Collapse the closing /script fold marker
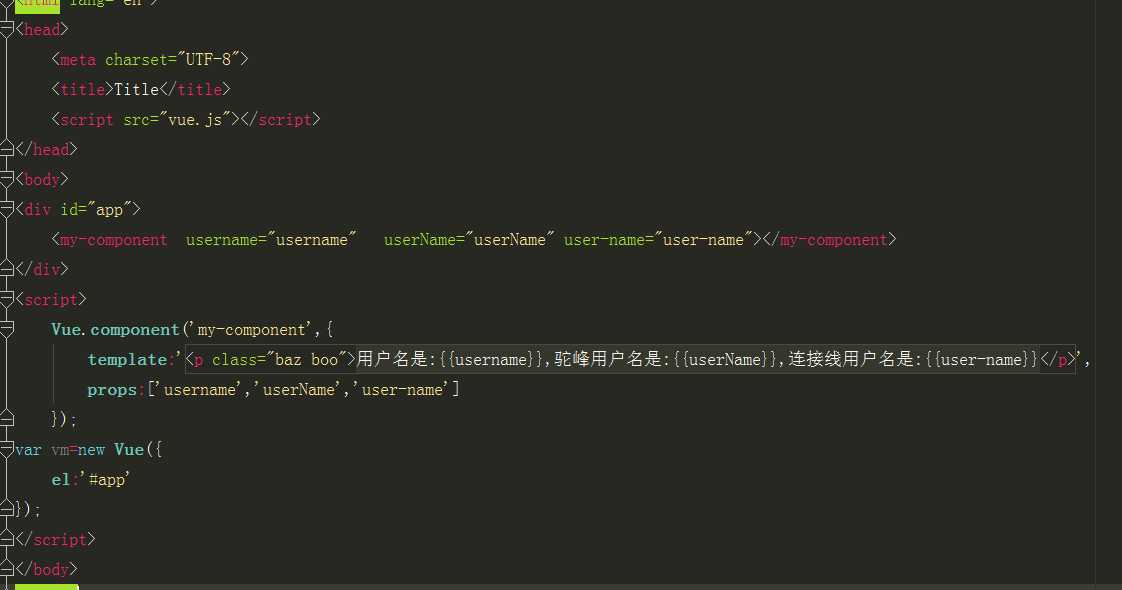Viewport: 1122px width, 590px height. (6, 539)
